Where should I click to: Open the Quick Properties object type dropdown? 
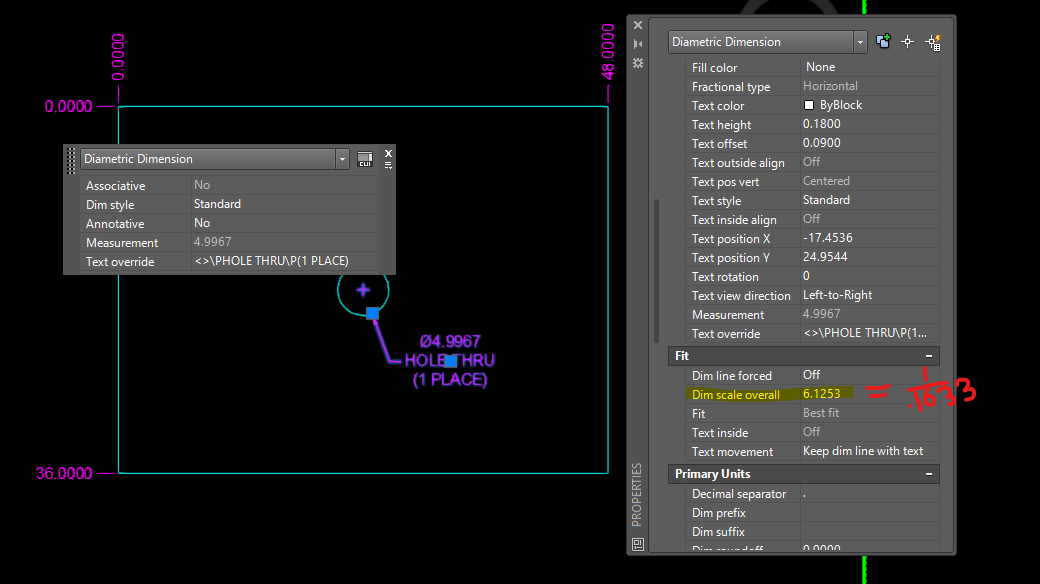coord(341,158)
